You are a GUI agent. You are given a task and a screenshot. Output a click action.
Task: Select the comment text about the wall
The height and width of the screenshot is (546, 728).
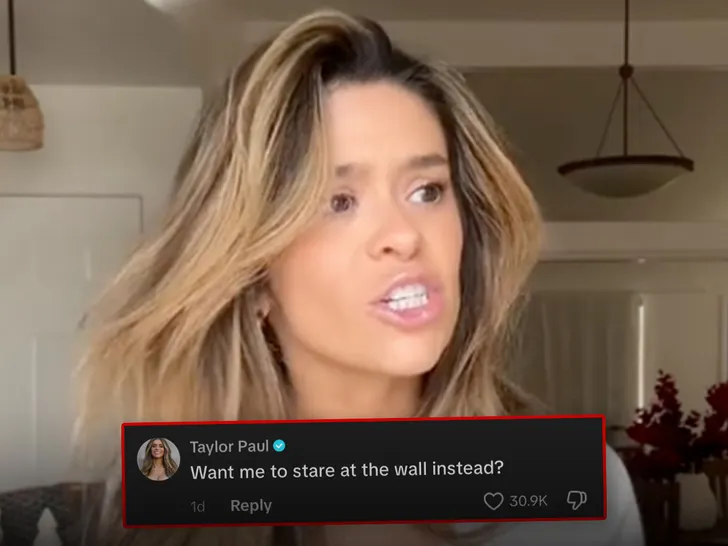pyautogui.click(x=347, y=470)
